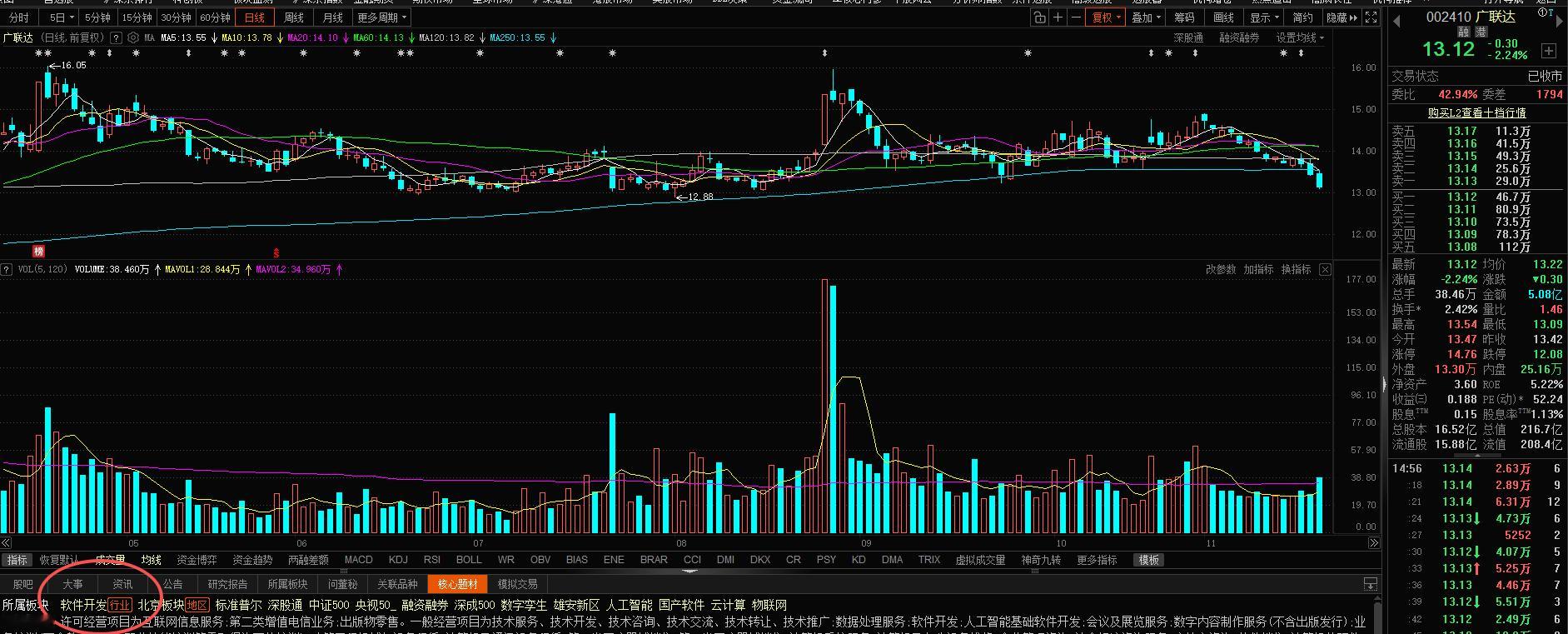1568x634 pixels.
Task: Select MACD indicator tab
Action: [358, 560]
